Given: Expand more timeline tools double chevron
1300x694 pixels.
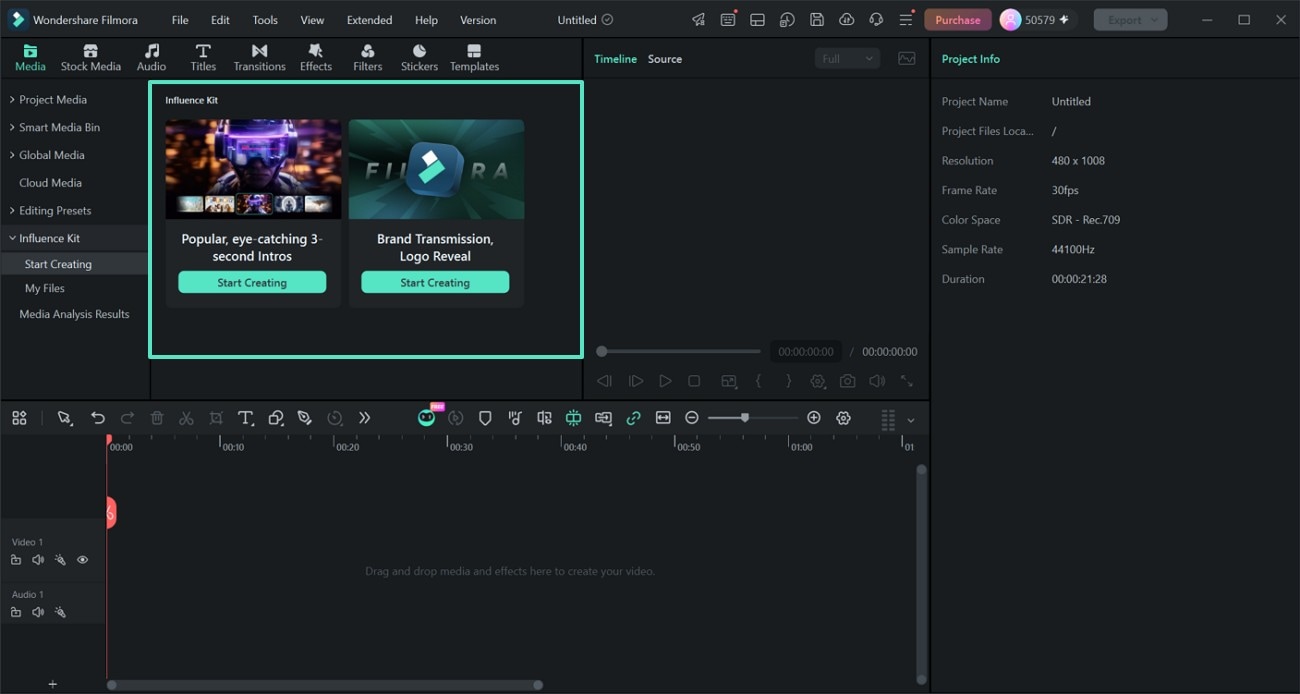Looking at the screenshot, I should (364, 418).
